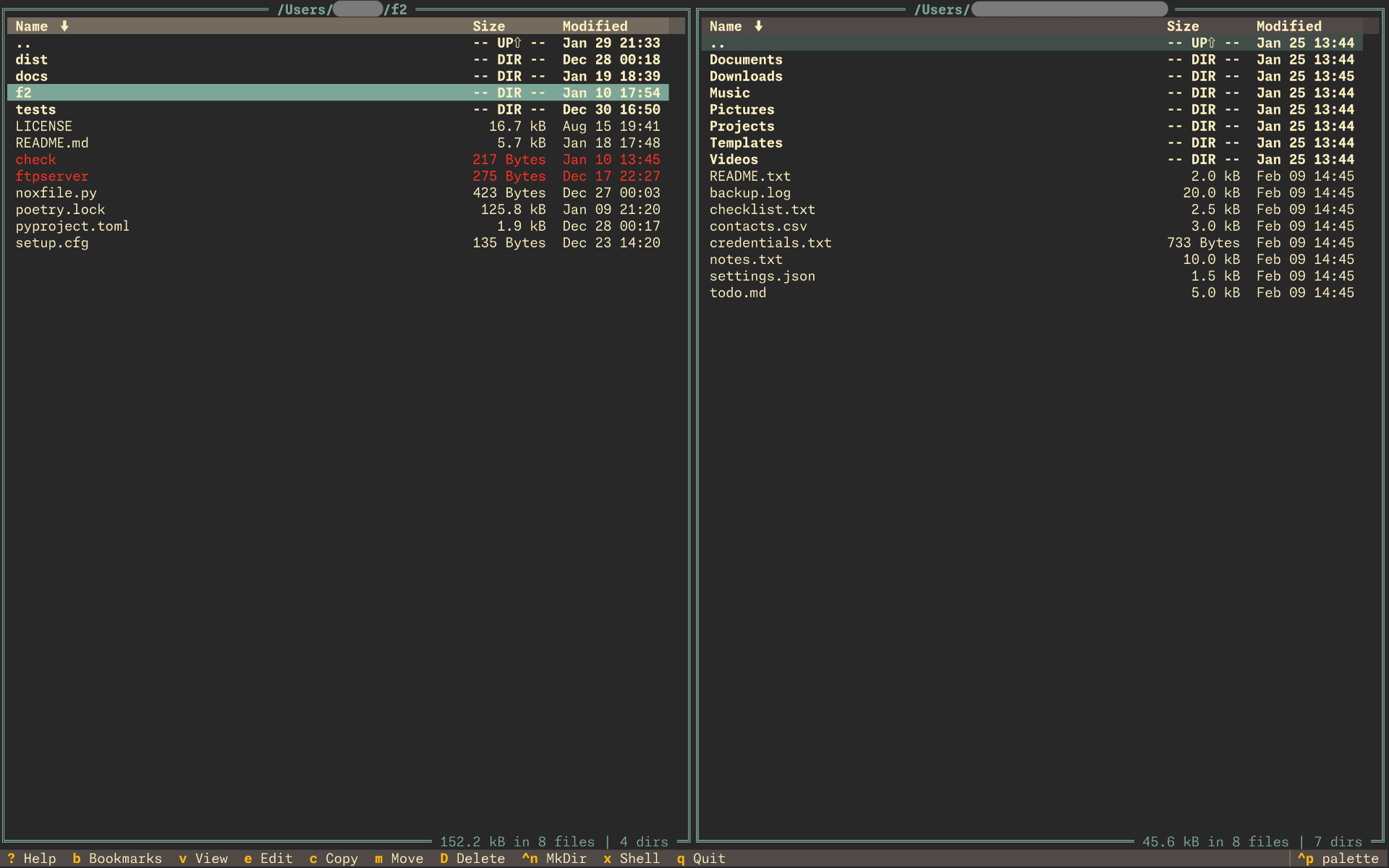Select the contacts.csv file
This screenshot has width=1389, height=868.
click(1032, 226)
